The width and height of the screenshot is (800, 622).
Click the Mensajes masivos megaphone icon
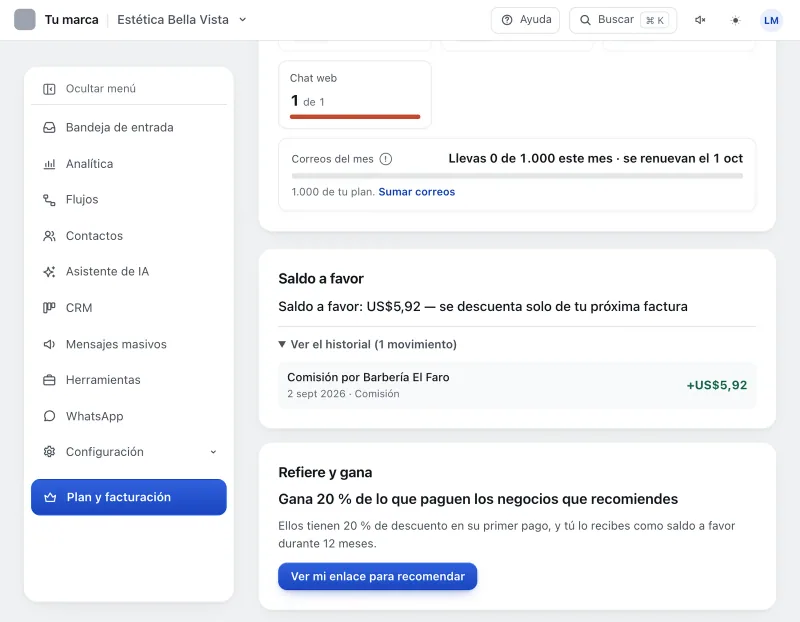49,344
